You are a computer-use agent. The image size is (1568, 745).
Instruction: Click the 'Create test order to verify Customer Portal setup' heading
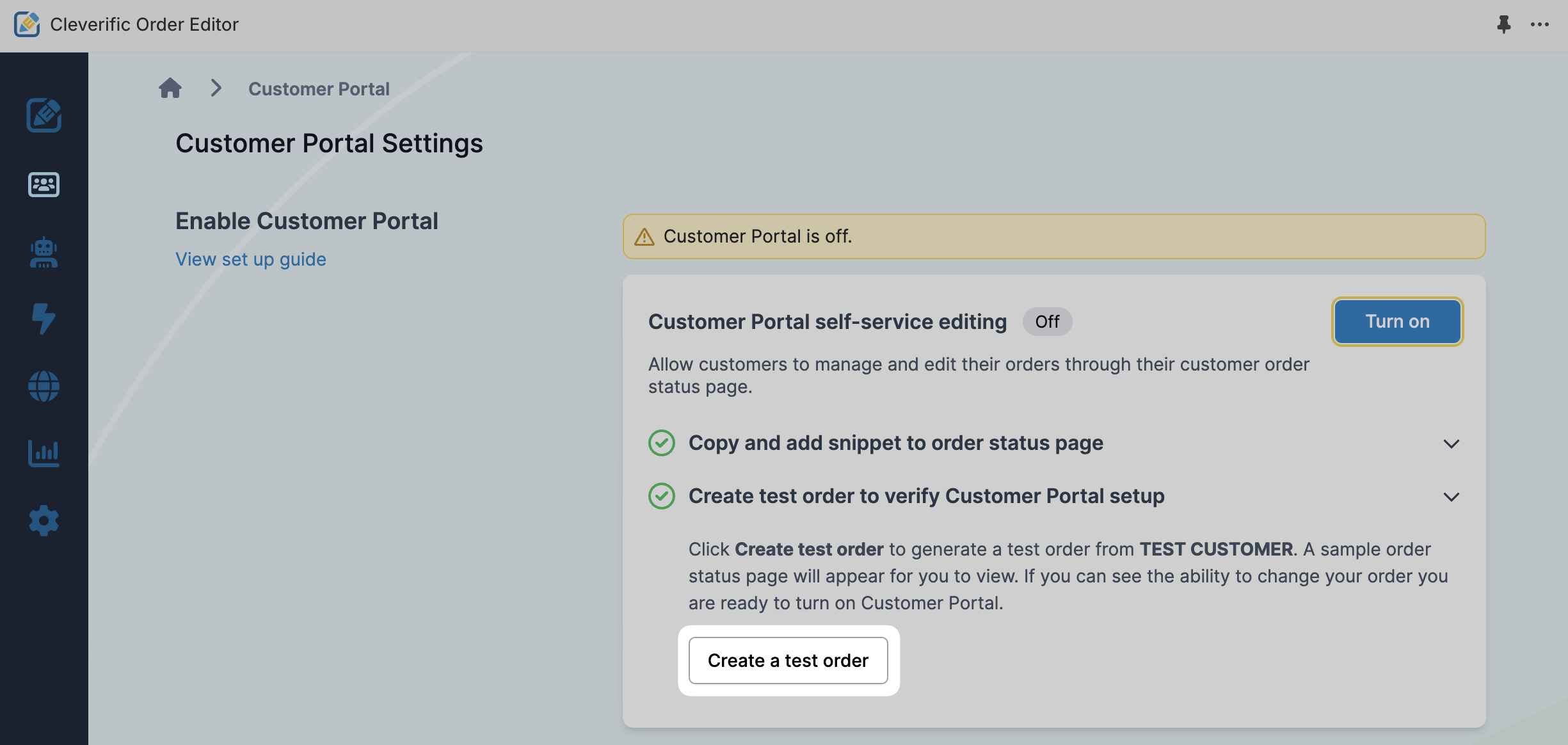tap(927, 496)
